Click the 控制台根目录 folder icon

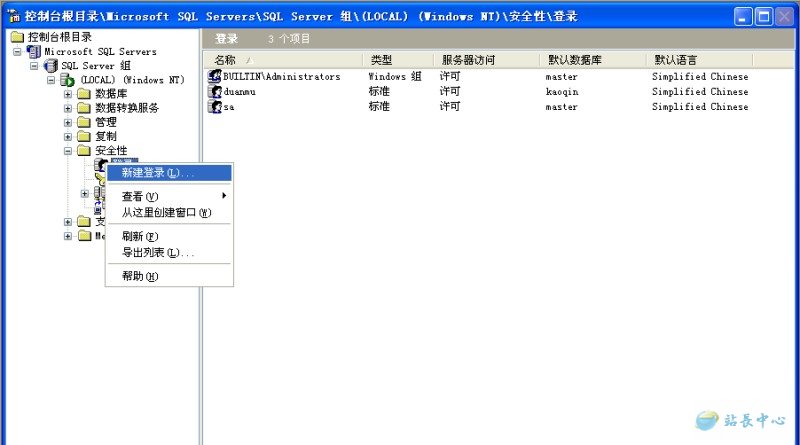click(17, 37)
